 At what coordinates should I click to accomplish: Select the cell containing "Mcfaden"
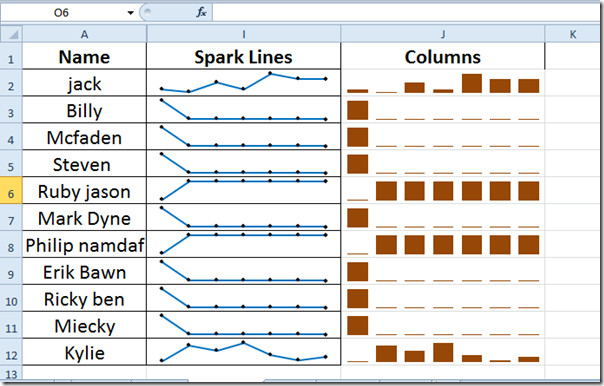point(84,137)
